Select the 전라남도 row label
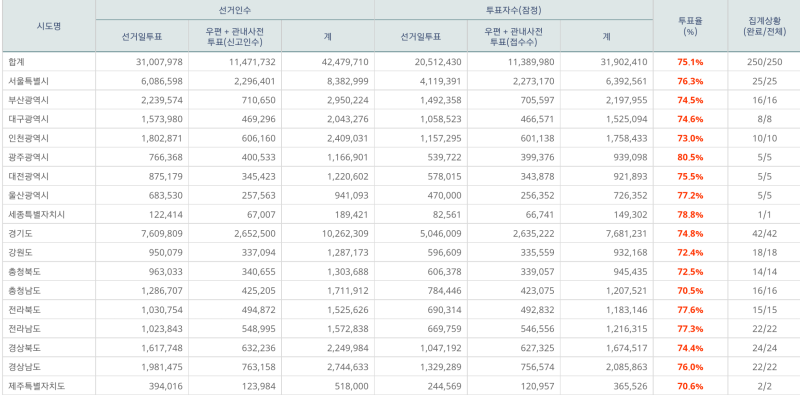Screen dimensions: 800x395 [24, 329]
